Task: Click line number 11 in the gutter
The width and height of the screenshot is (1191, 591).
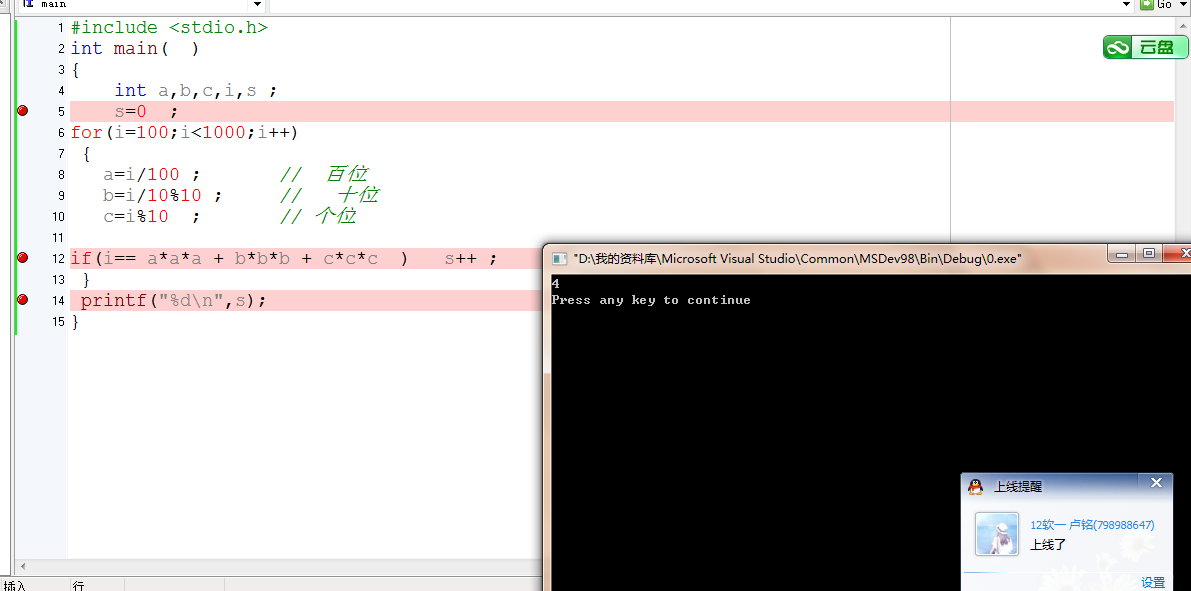Action: (x=58, y=238)
